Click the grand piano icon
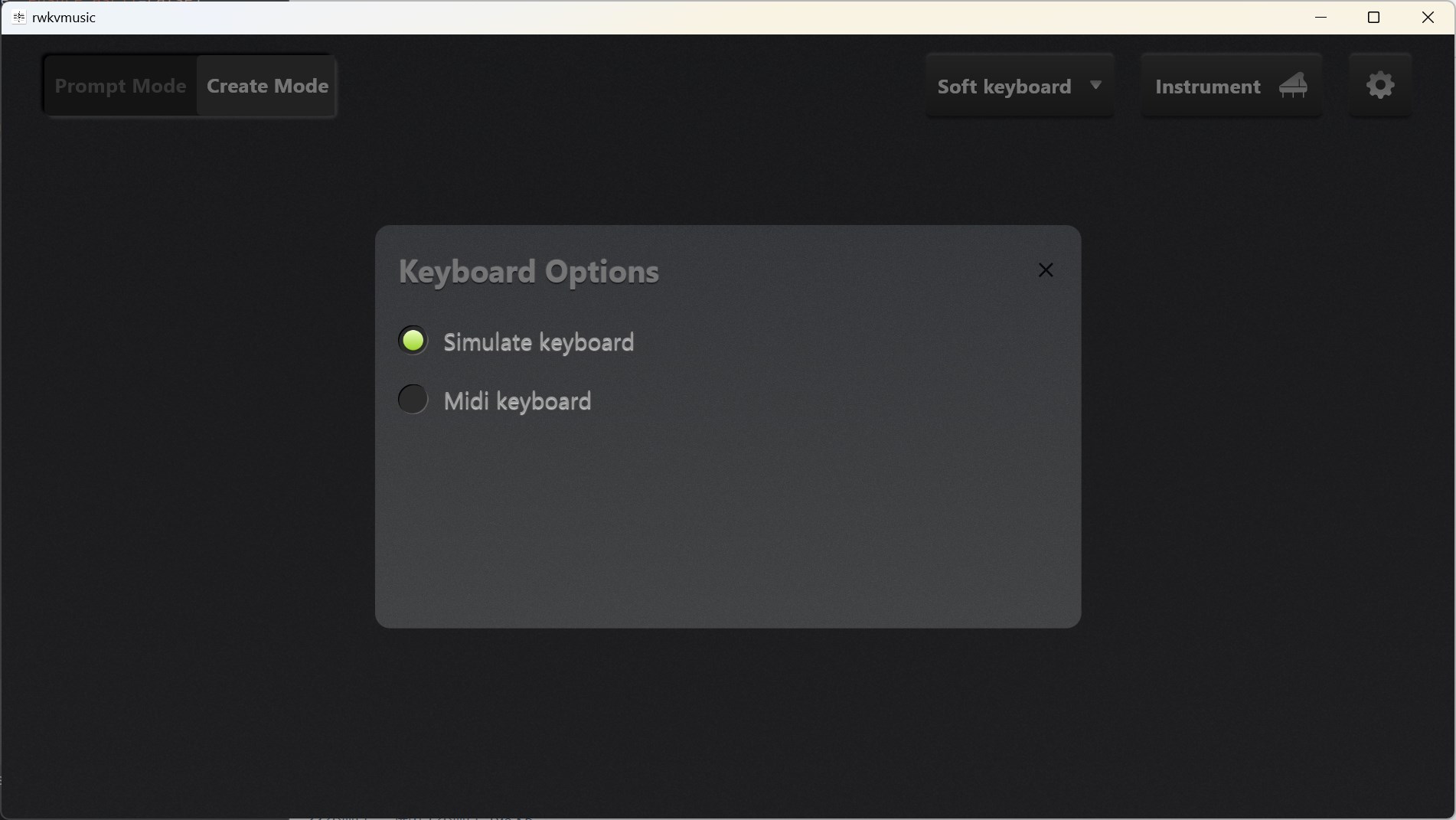This screenshot has height=820, width=1456. [1293, 85]
